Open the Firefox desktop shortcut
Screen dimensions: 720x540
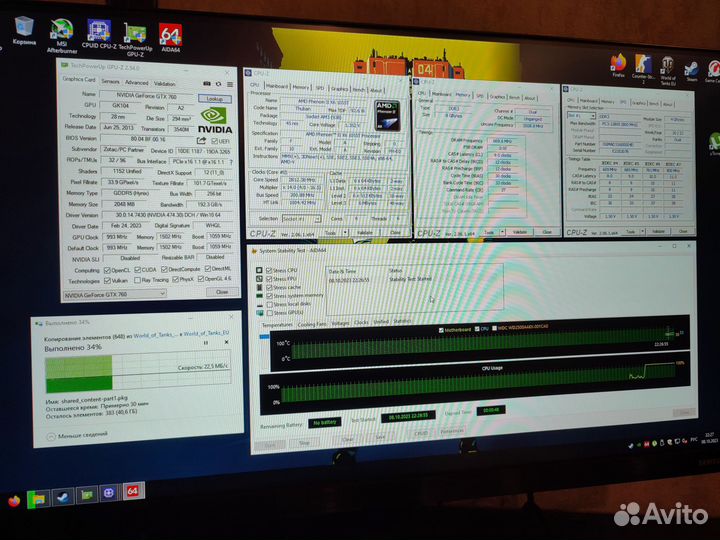coord(619,65)
